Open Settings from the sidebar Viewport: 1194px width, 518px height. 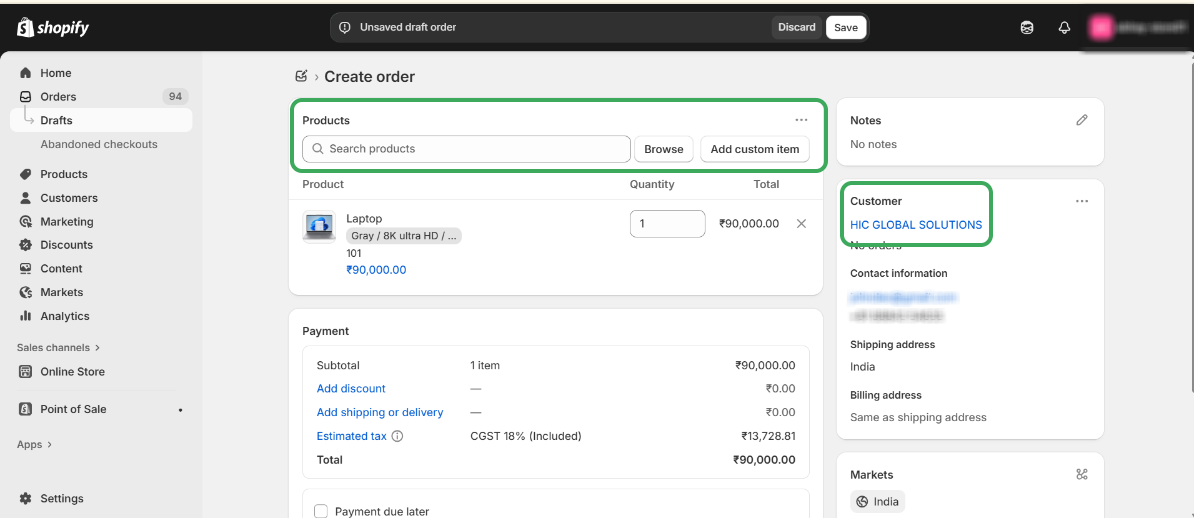click(61, 499)
